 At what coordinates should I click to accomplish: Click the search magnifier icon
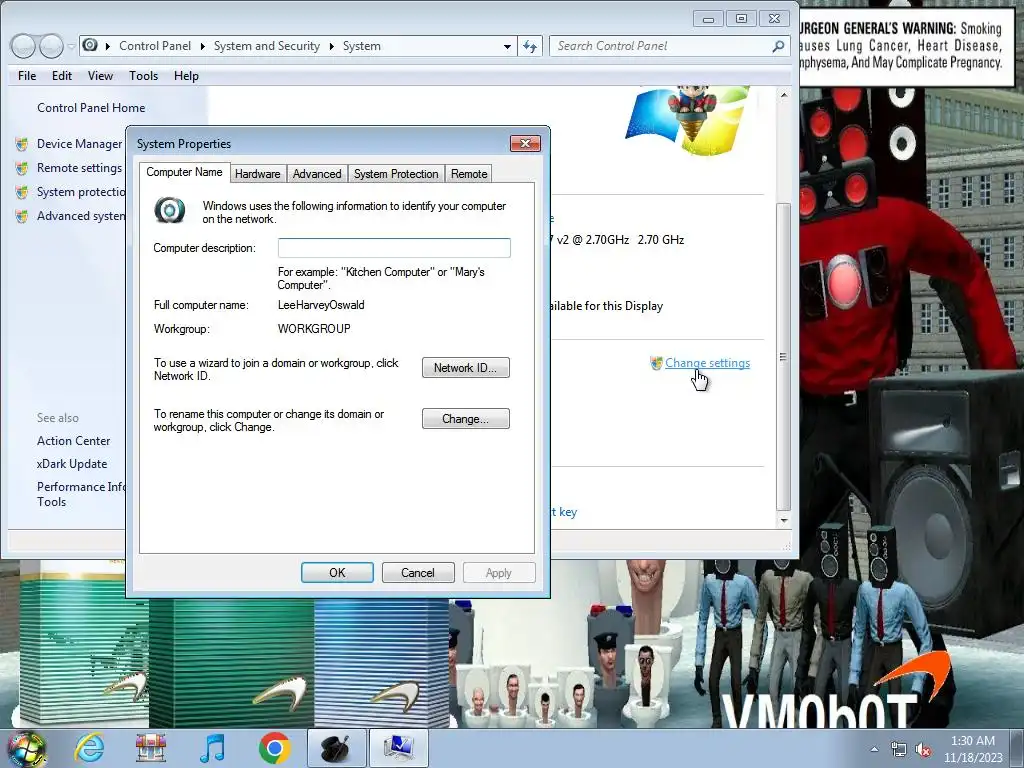click(x=778, y=46)
